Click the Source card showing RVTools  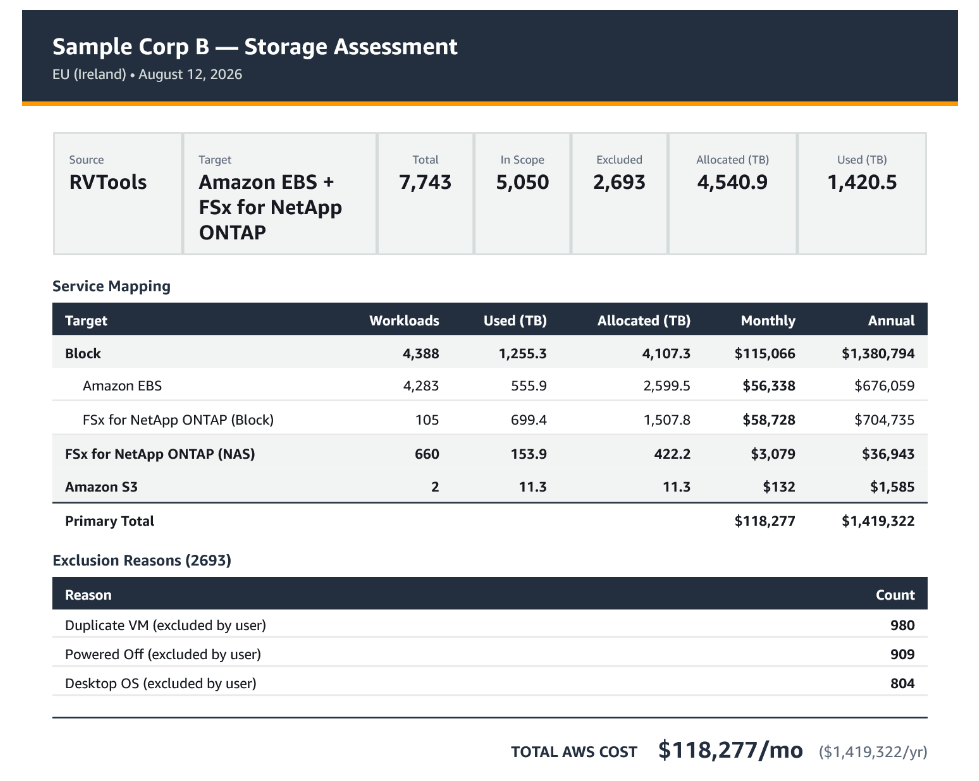[117, 193]
